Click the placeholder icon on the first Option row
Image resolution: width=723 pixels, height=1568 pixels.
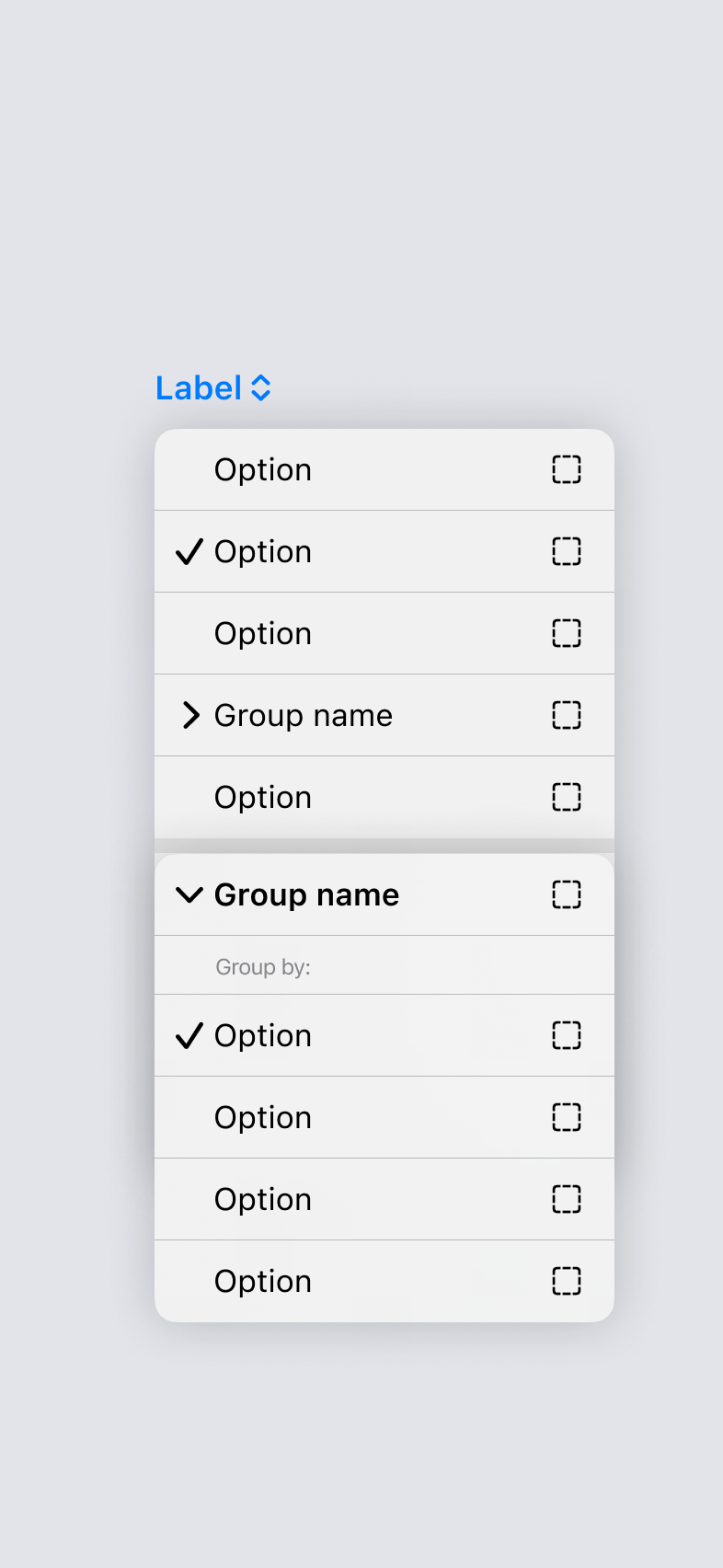coord(566,469)
